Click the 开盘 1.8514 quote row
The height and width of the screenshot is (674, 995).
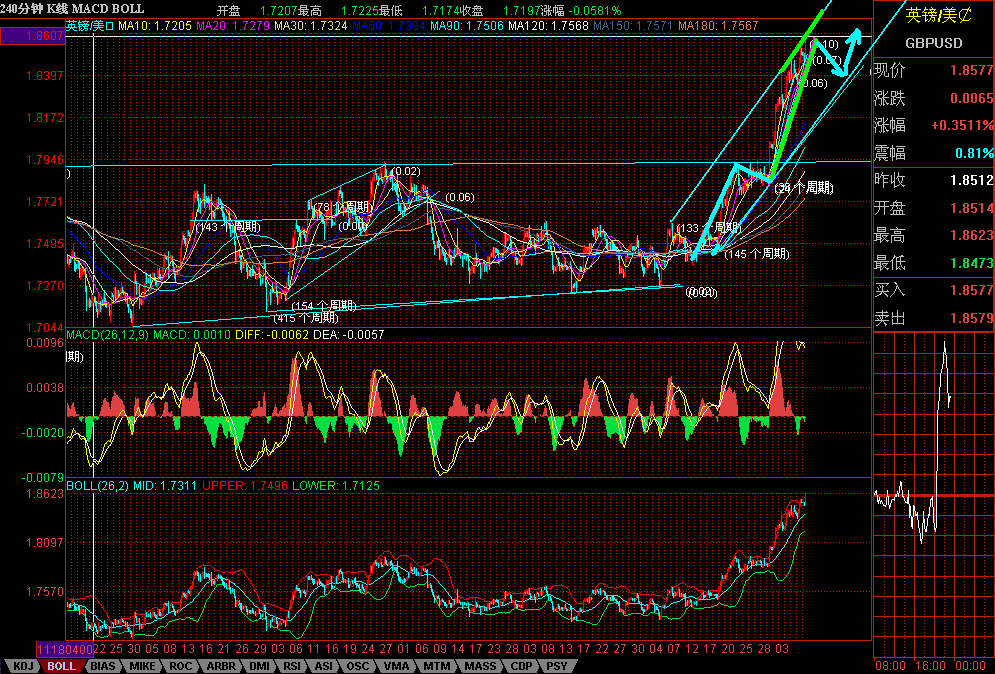click(934, 208)
